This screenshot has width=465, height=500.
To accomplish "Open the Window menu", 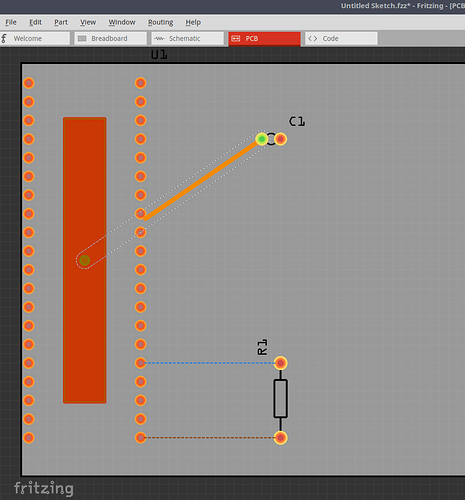I will [x=122, y=22].
